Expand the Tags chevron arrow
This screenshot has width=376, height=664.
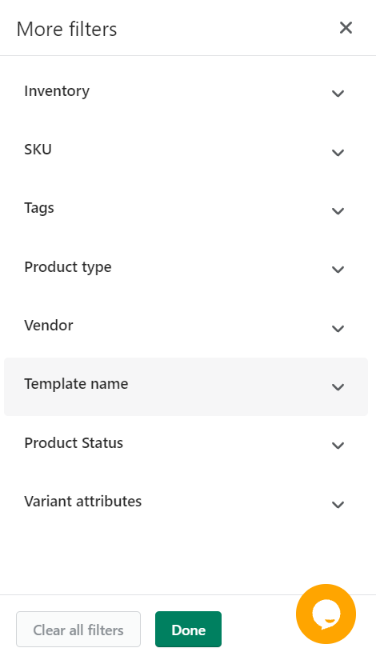click(337, 210)
